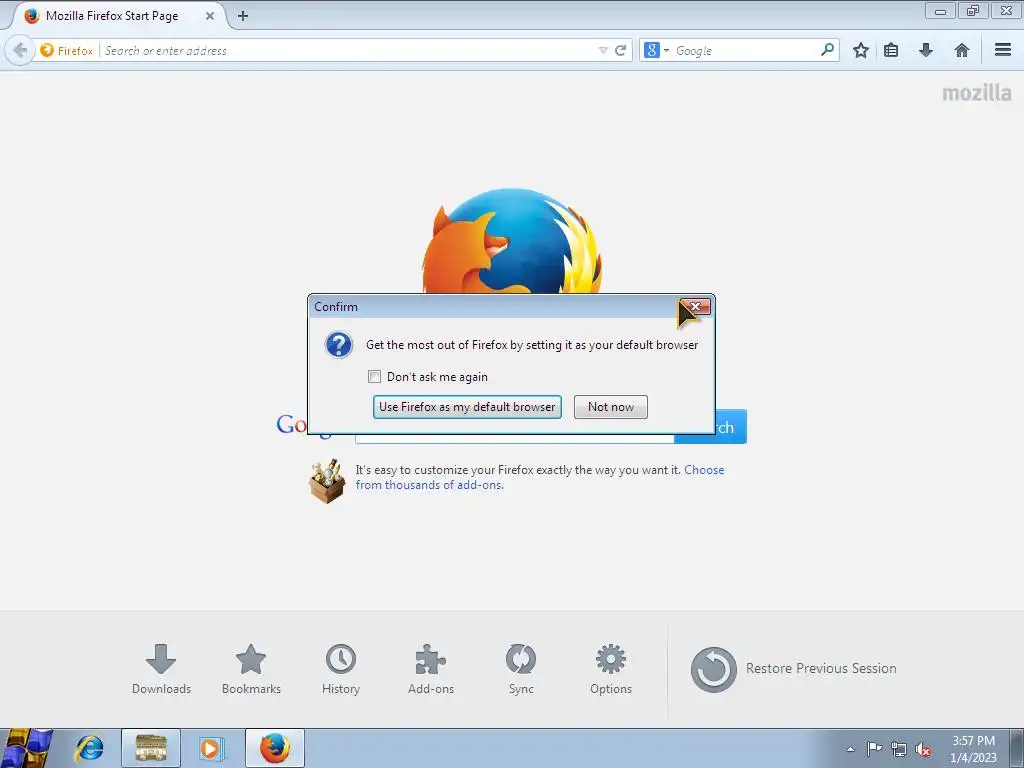Click Use Firefox as my default browser
The image size is (1024, 768).
[x=467, y=407]
